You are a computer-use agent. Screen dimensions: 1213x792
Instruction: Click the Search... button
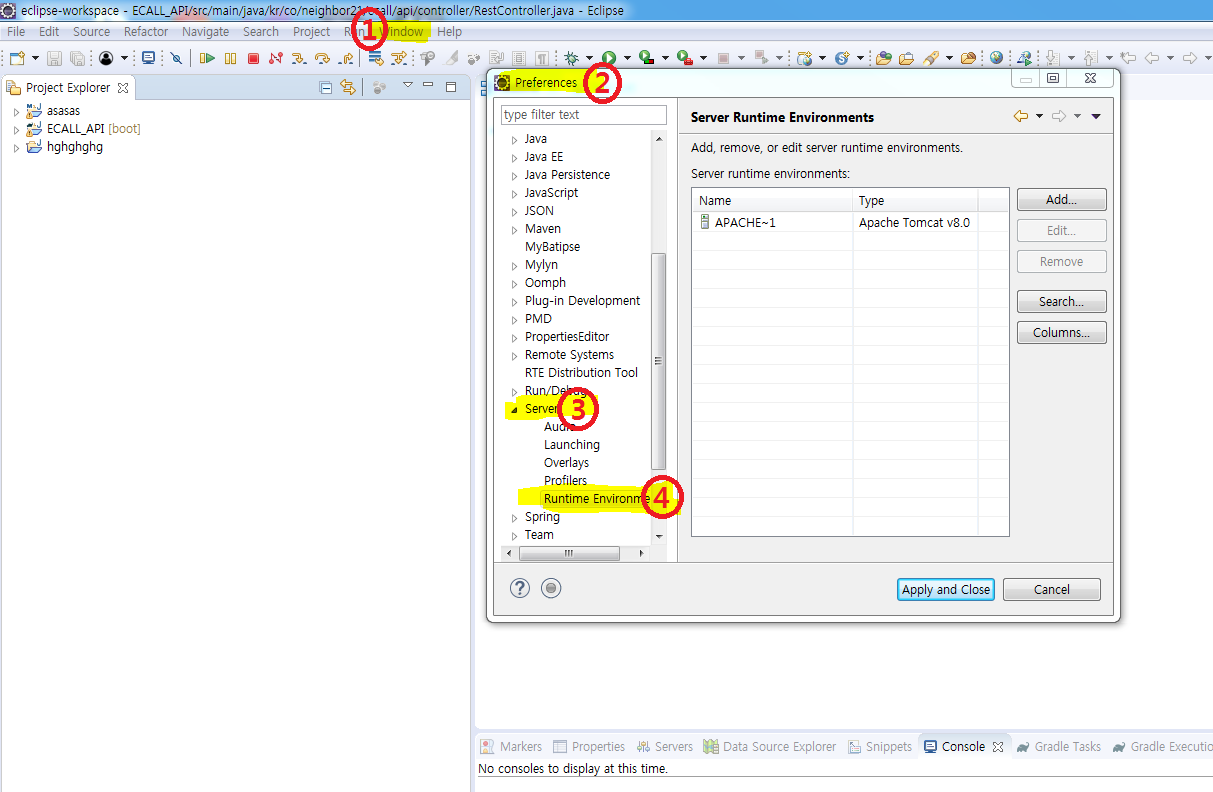1061,301
